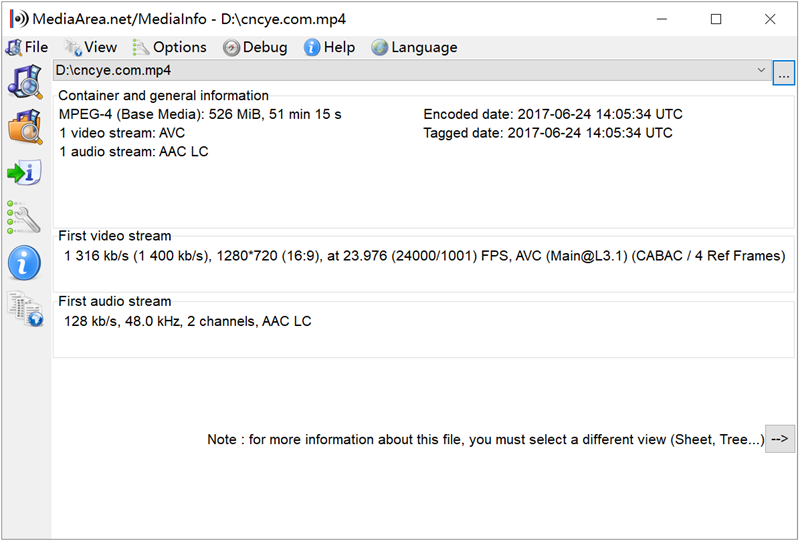Click the Open File sidebar icon
The width and height of the screenshot is (800, 541).
pos(24,83)
